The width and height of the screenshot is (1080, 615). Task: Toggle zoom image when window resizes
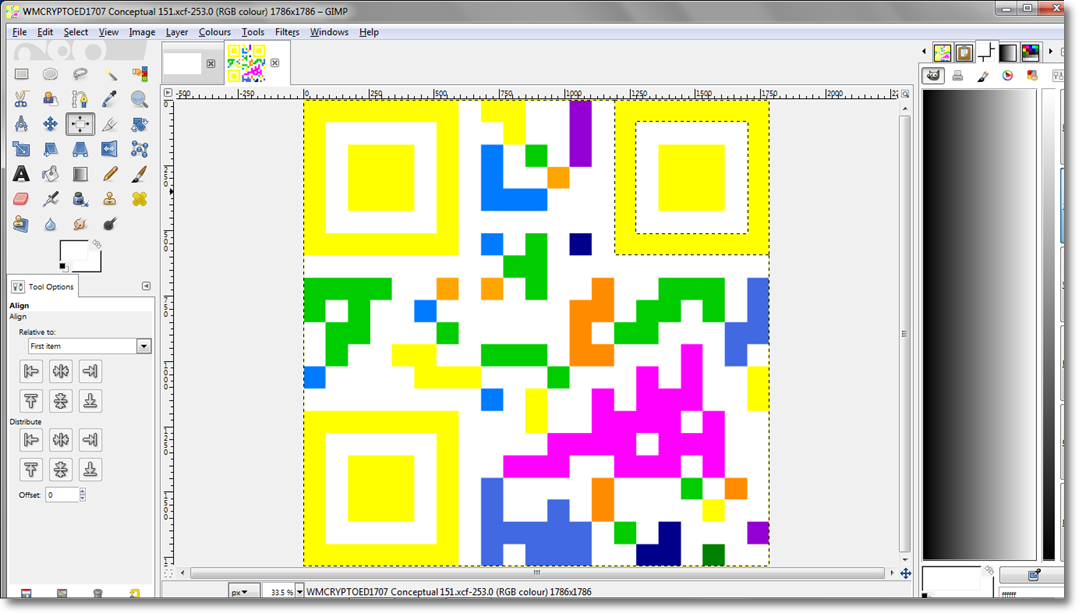tap(906, 93)
